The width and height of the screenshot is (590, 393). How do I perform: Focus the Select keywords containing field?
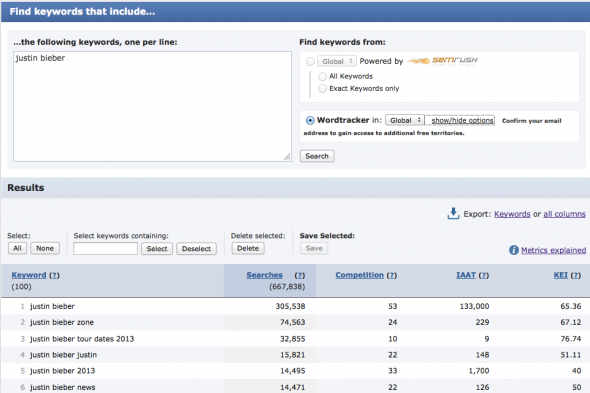(105, 248)
